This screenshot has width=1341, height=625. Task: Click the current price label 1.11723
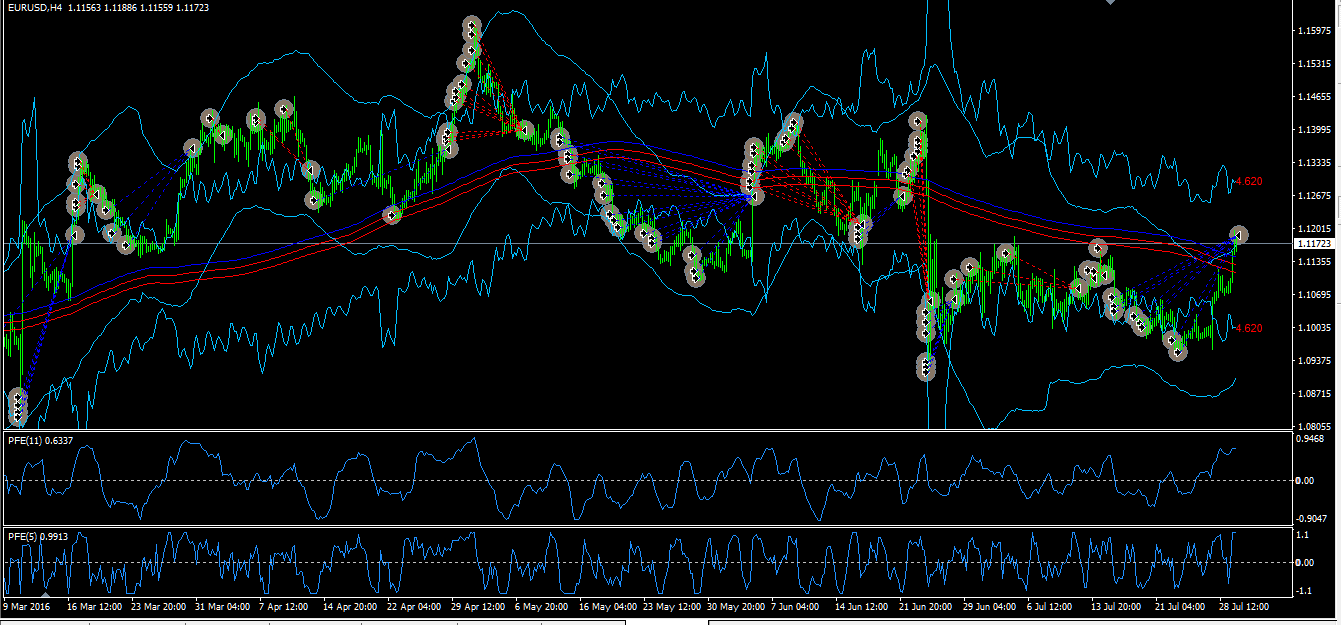coord(1312,244)
